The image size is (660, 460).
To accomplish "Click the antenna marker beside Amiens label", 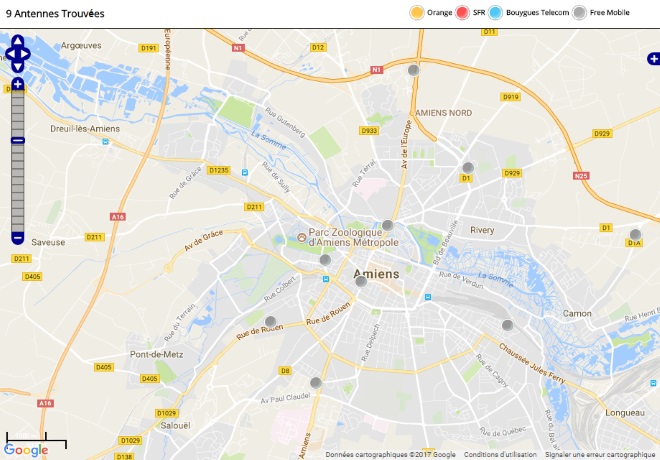I will [361, 282].
